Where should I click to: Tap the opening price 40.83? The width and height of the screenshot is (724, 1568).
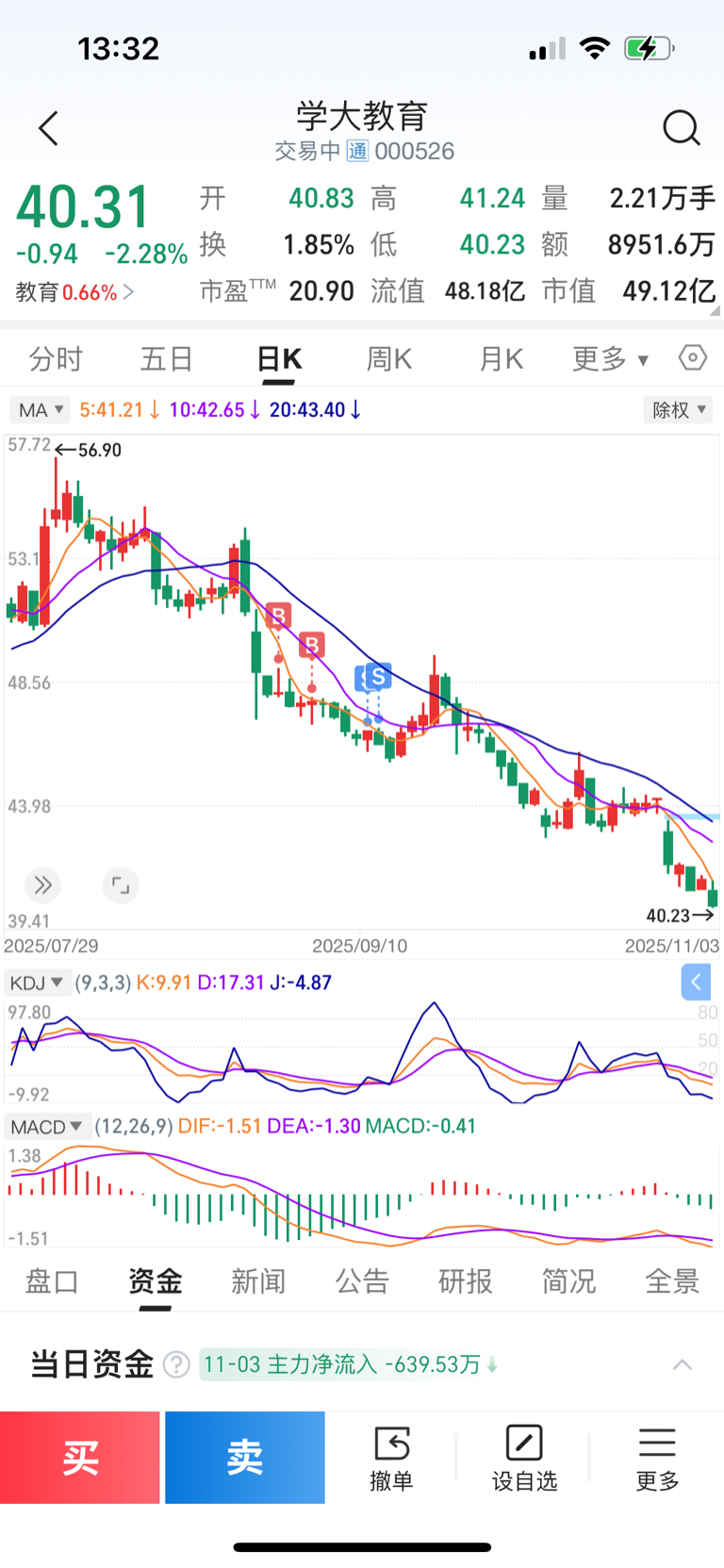[x=321, y=199]
